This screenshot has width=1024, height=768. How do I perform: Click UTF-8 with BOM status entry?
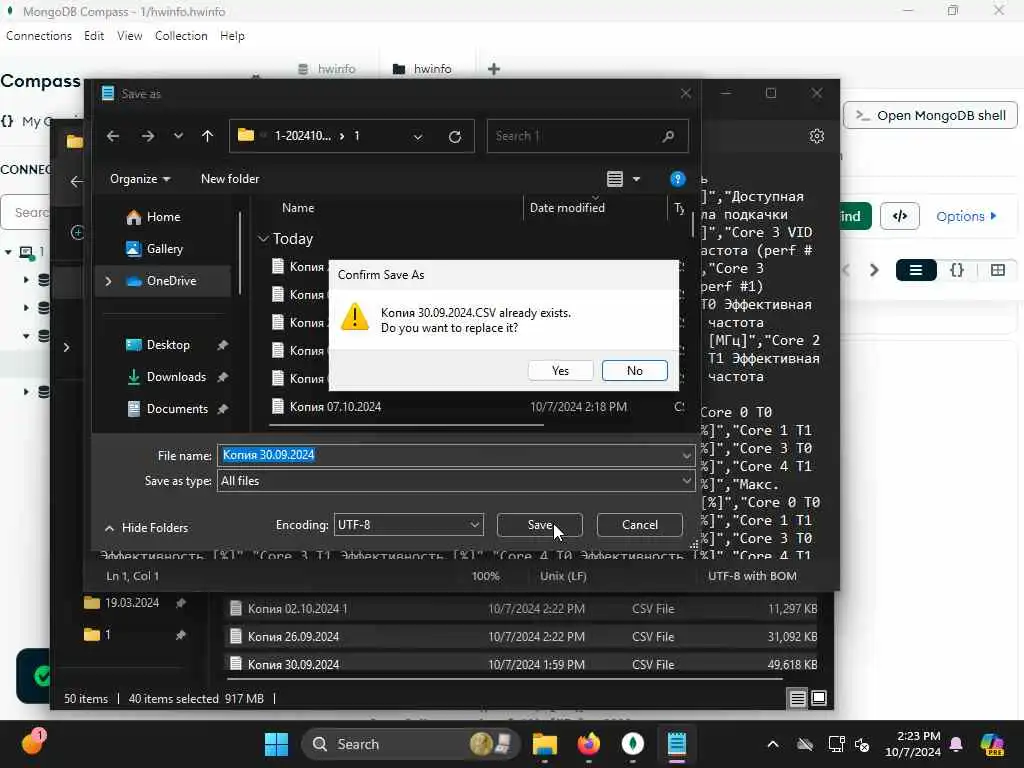752,576
